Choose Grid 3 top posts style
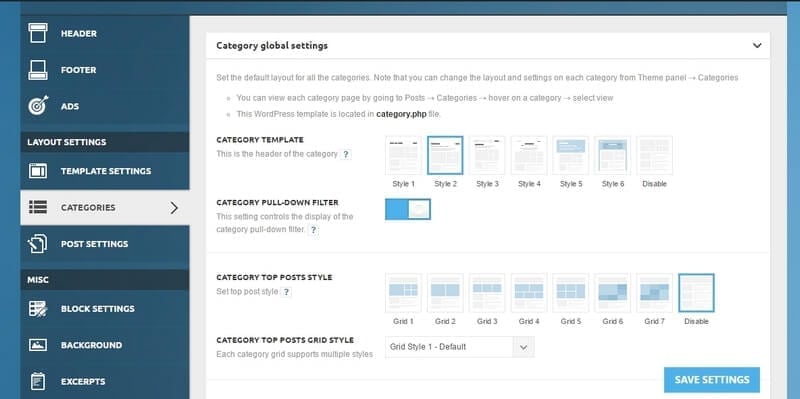The image size is (800, 399). pos(487,293)
